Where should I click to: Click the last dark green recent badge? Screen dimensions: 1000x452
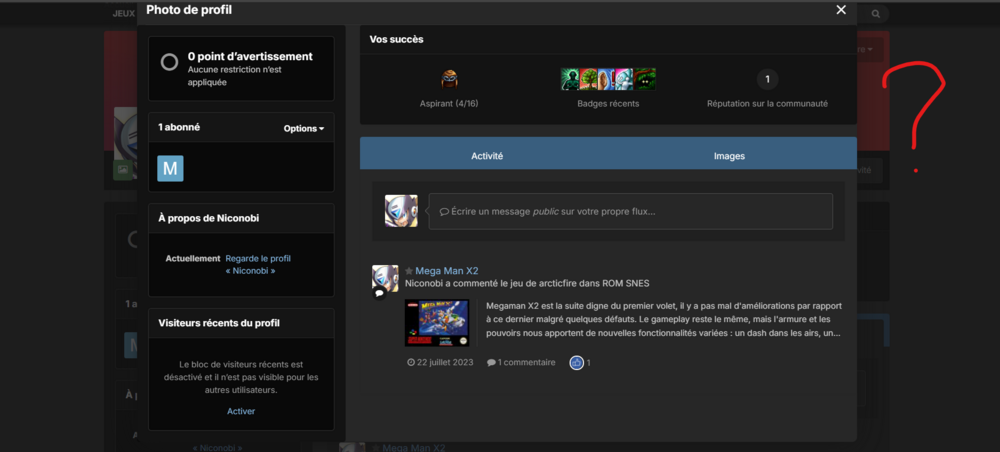click(x=646, y=79)
